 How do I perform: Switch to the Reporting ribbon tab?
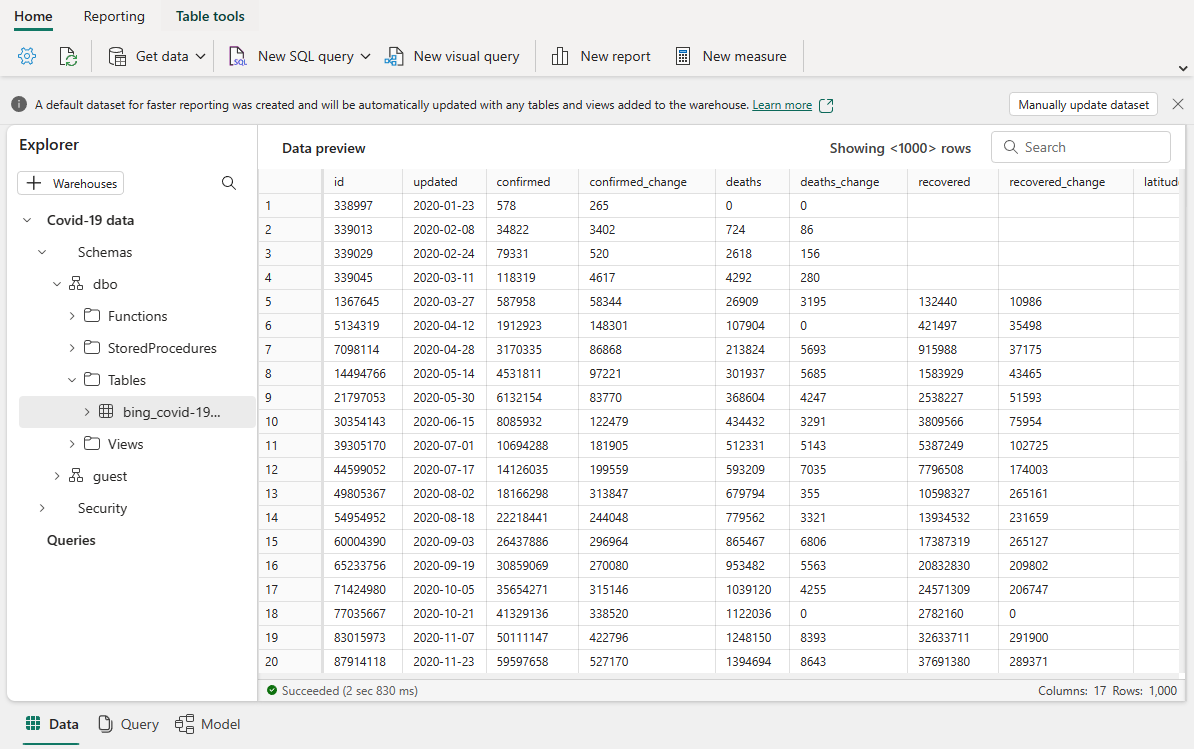(114, 16)
